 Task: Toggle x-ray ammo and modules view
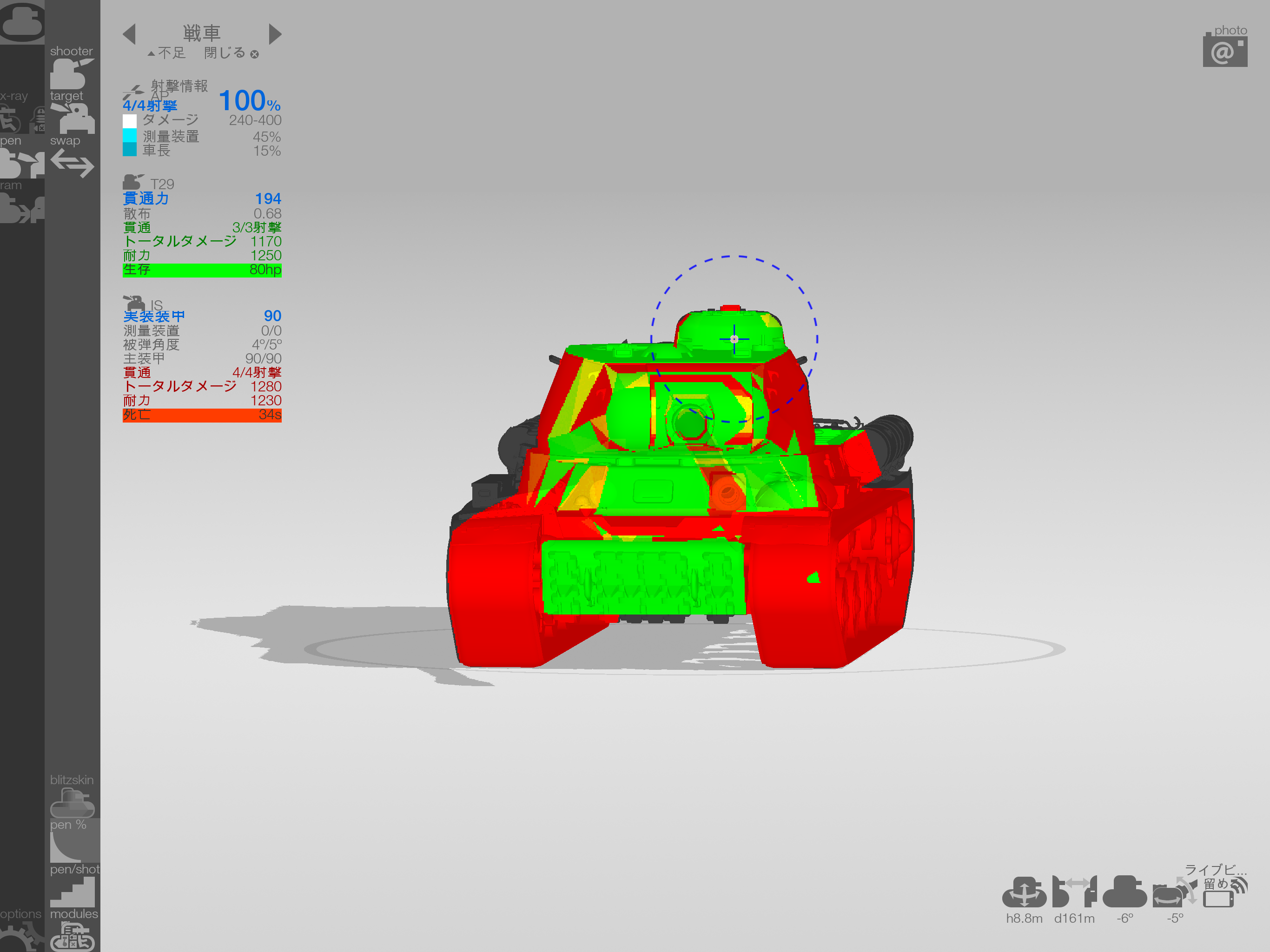[38, 119]
